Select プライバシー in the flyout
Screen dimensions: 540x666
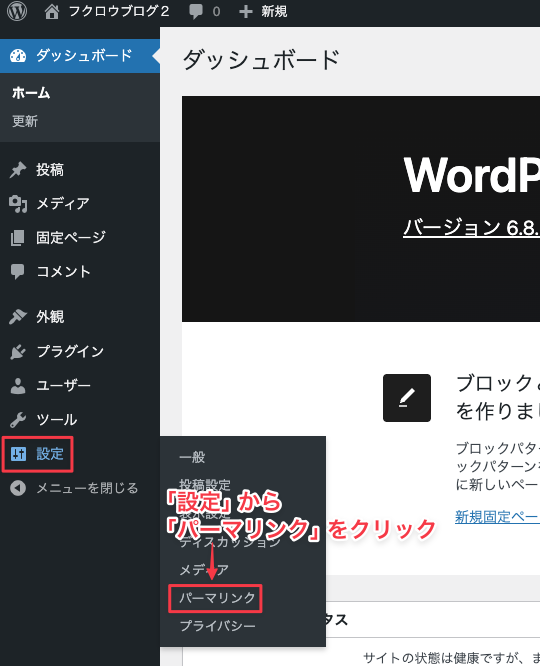(218, 626)
